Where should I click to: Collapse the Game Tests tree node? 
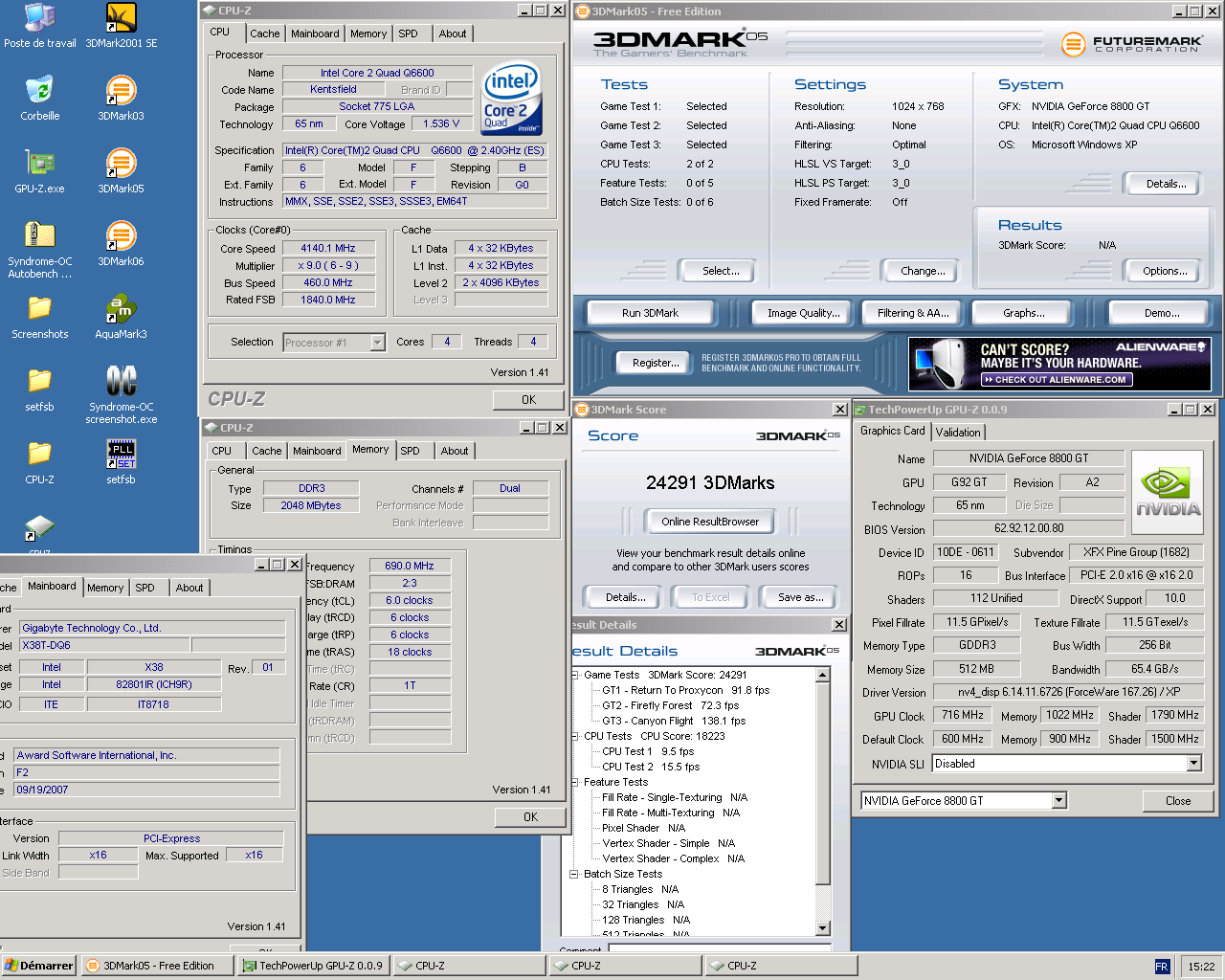coord(574,675)
